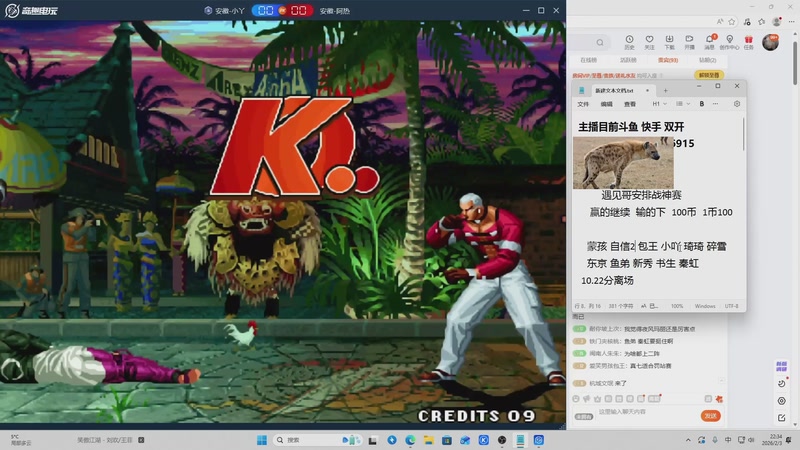Click the crown icon in chat toolbar
Viewport: 800px width, 450px height.
point(597,398)
